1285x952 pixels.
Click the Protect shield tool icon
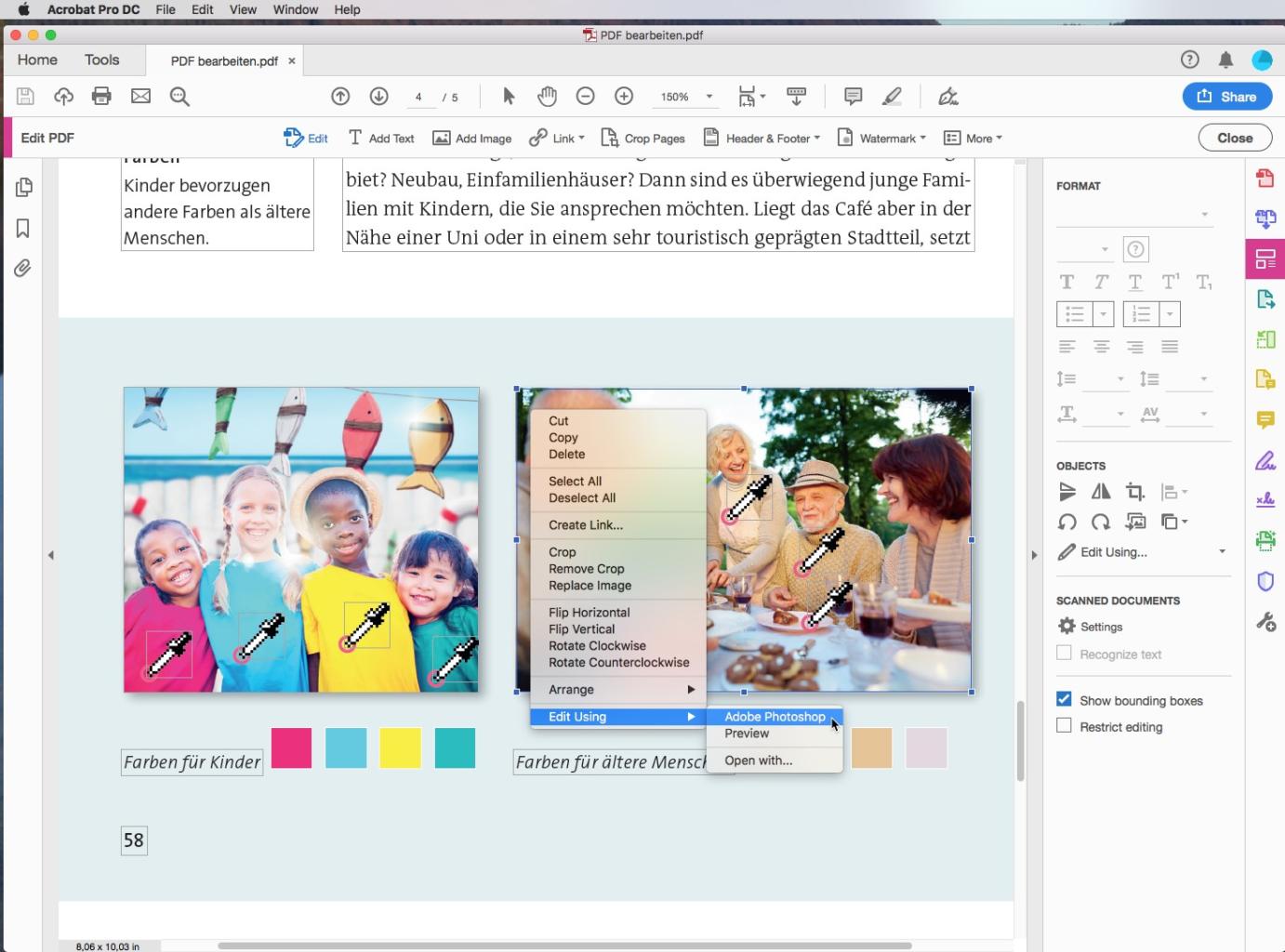coord(1265,582)
